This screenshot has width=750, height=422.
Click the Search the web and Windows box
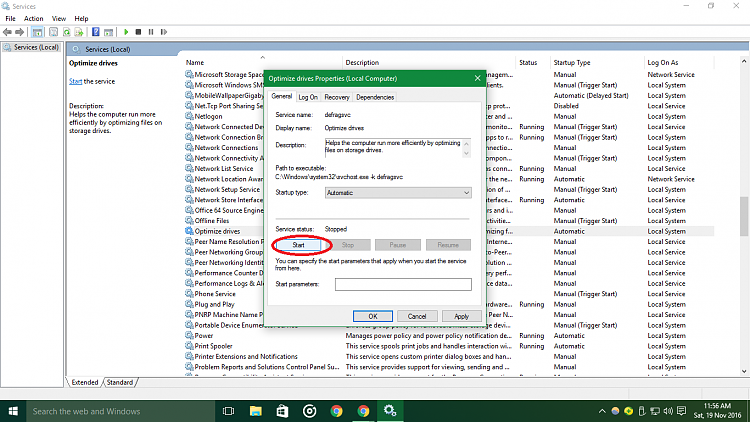click(x=120, y=411)
